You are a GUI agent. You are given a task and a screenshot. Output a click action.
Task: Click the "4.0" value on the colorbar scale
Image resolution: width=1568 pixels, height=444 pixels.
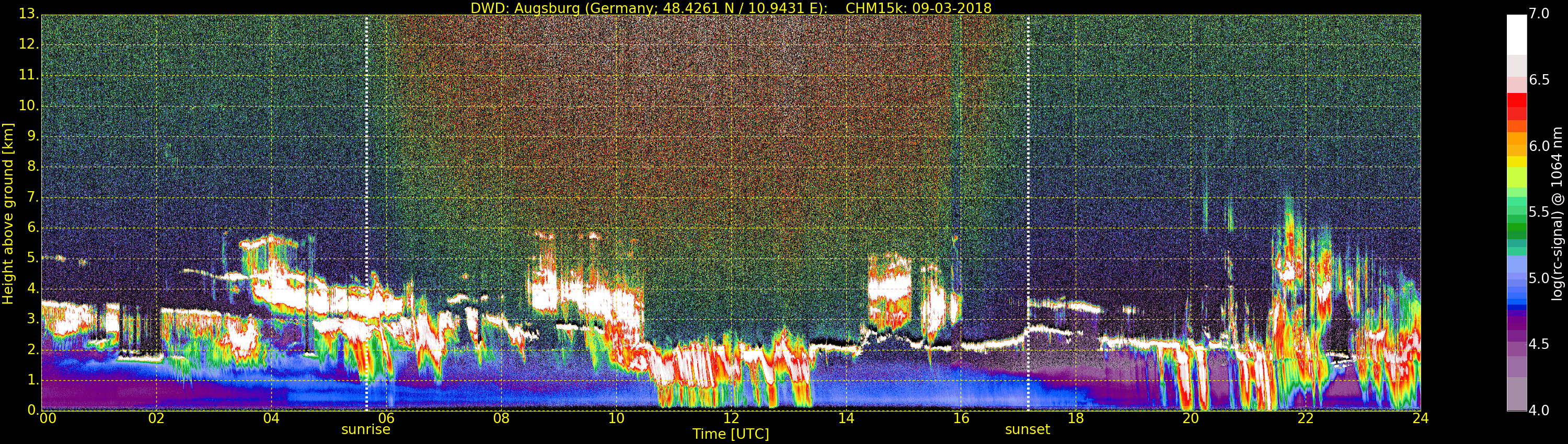coord(1539,411)
